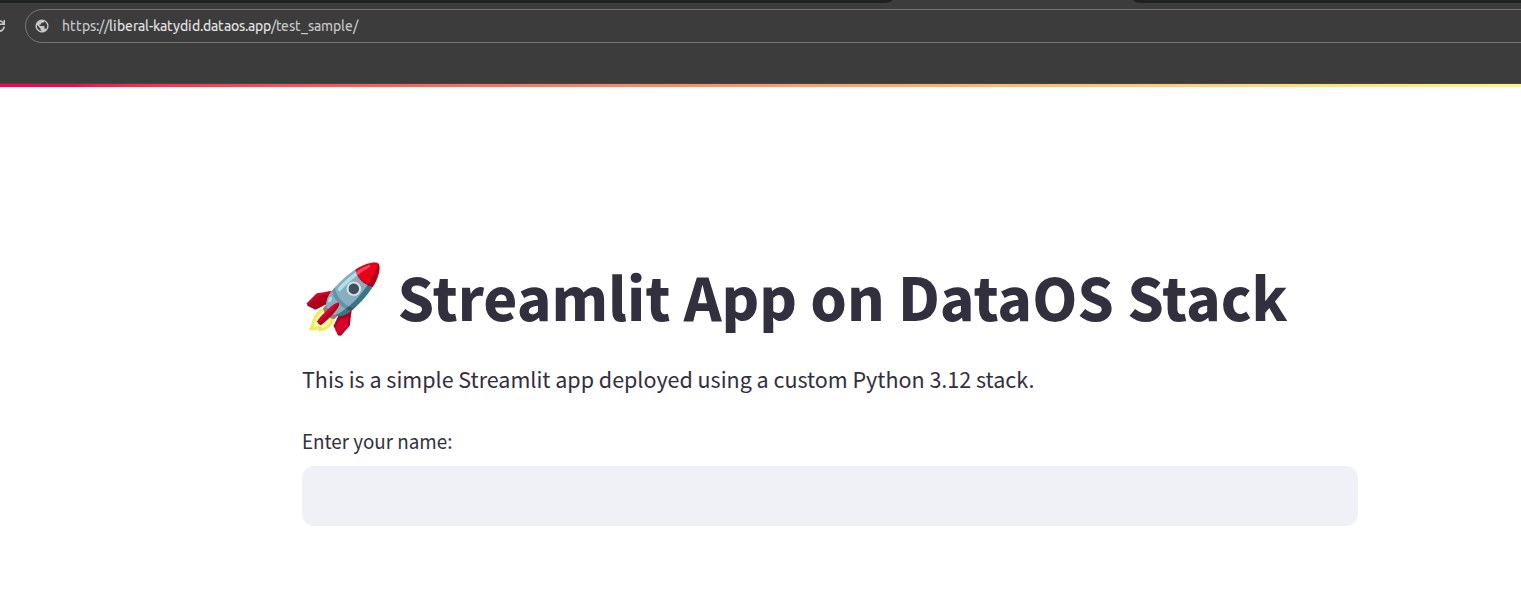Click the Enter your name label

click(x=377, y=441)
